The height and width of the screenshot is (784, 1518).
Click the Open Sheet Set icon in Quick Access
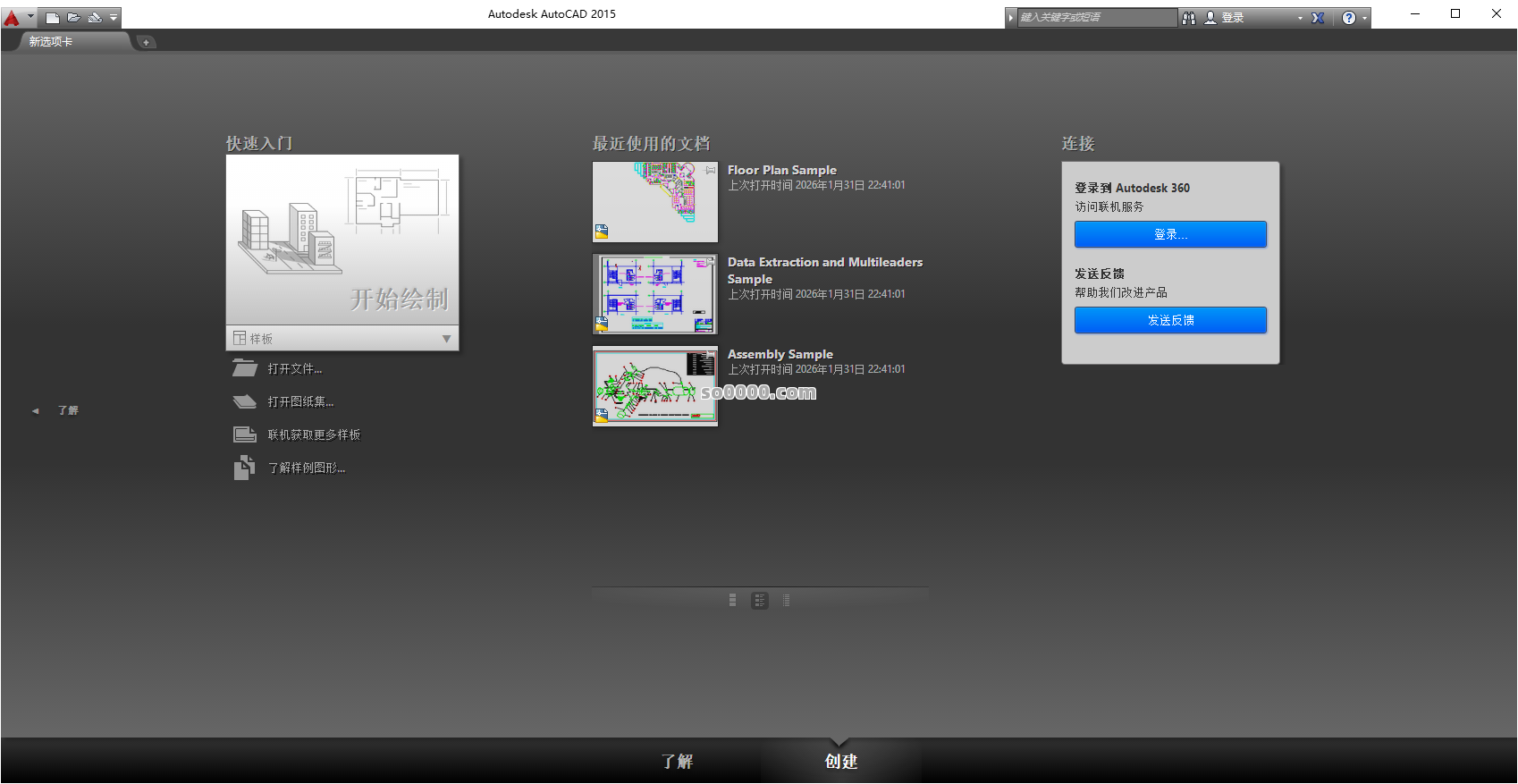click(94, 17)
